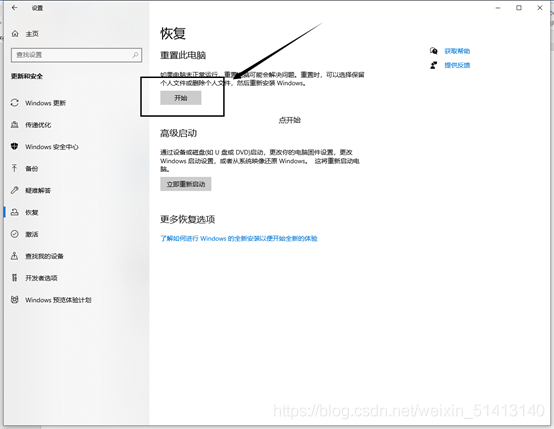The height and width of the screenshot is (429, 554).
Task: Click the 传递优化 sidebar icon
Action: (14, 124)
